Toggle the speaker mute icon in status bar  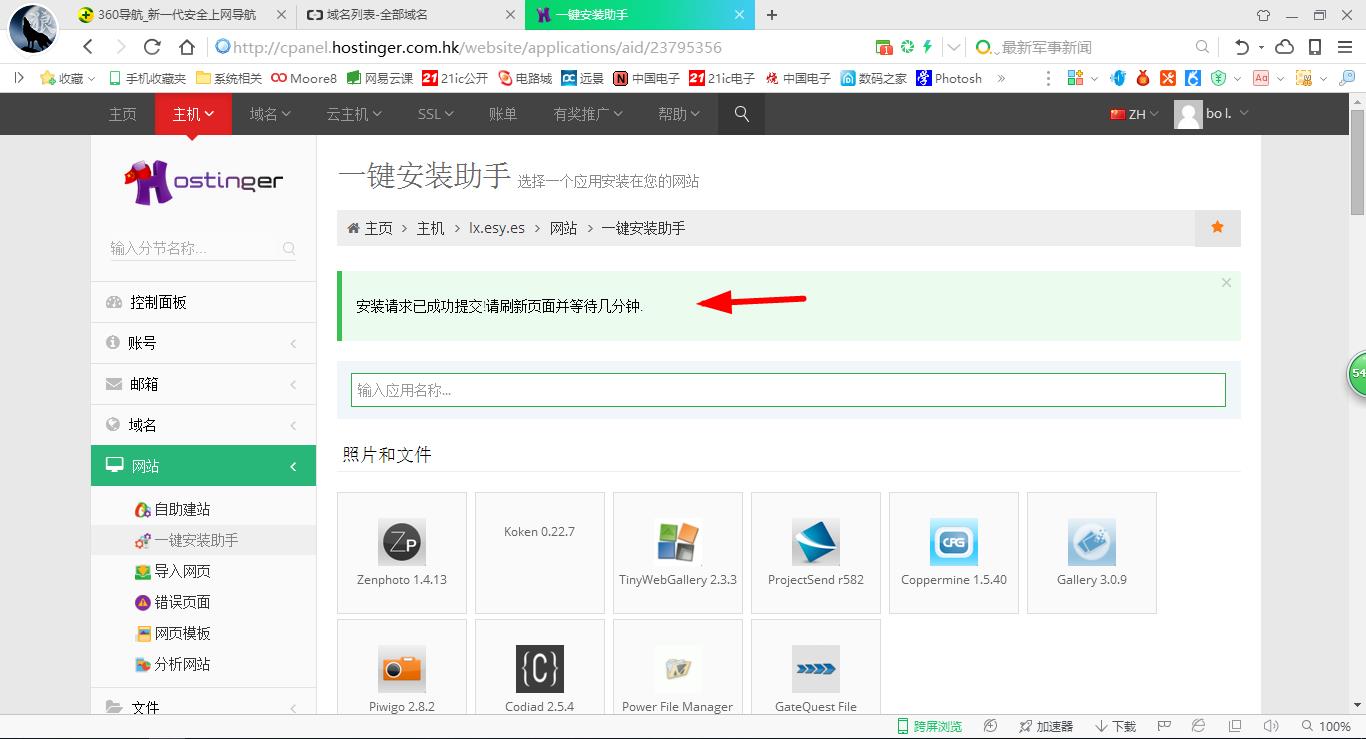pos(1271,726)
